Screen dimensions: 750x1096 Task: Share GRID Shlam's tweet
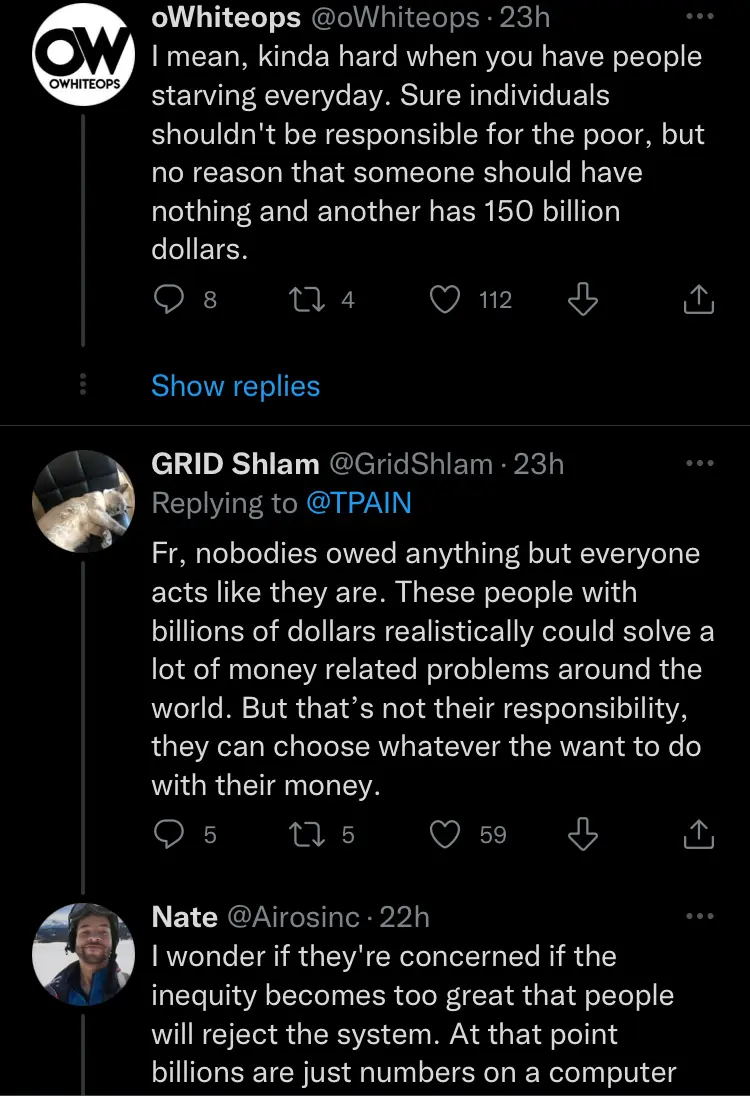pos(699,834)
